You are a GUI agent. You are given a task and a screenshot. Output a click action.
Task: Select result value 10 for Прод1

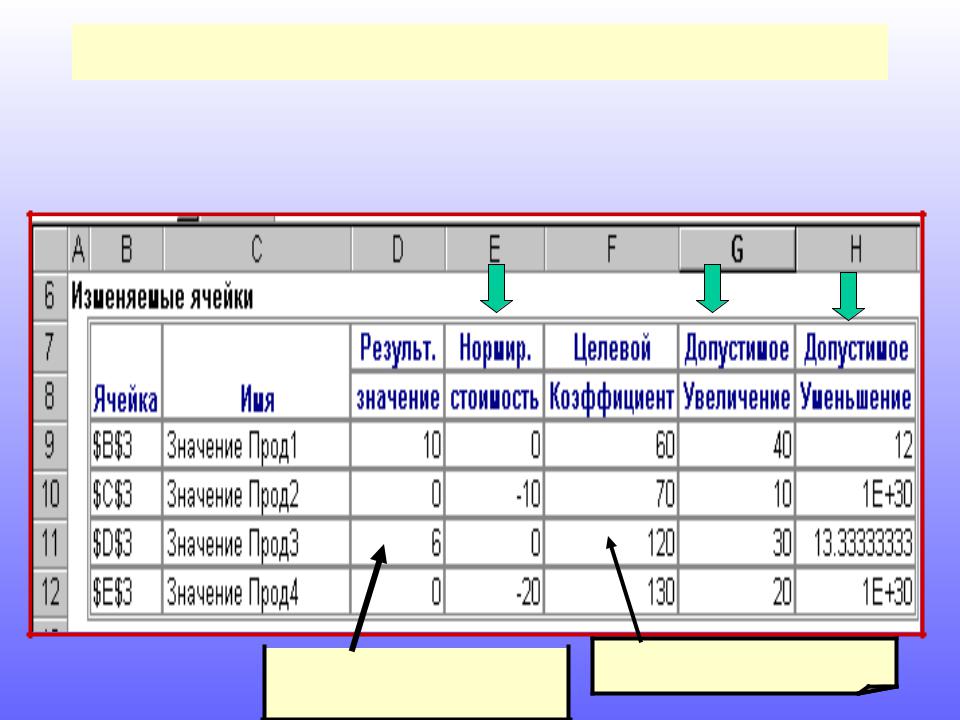tap(398, 445)
